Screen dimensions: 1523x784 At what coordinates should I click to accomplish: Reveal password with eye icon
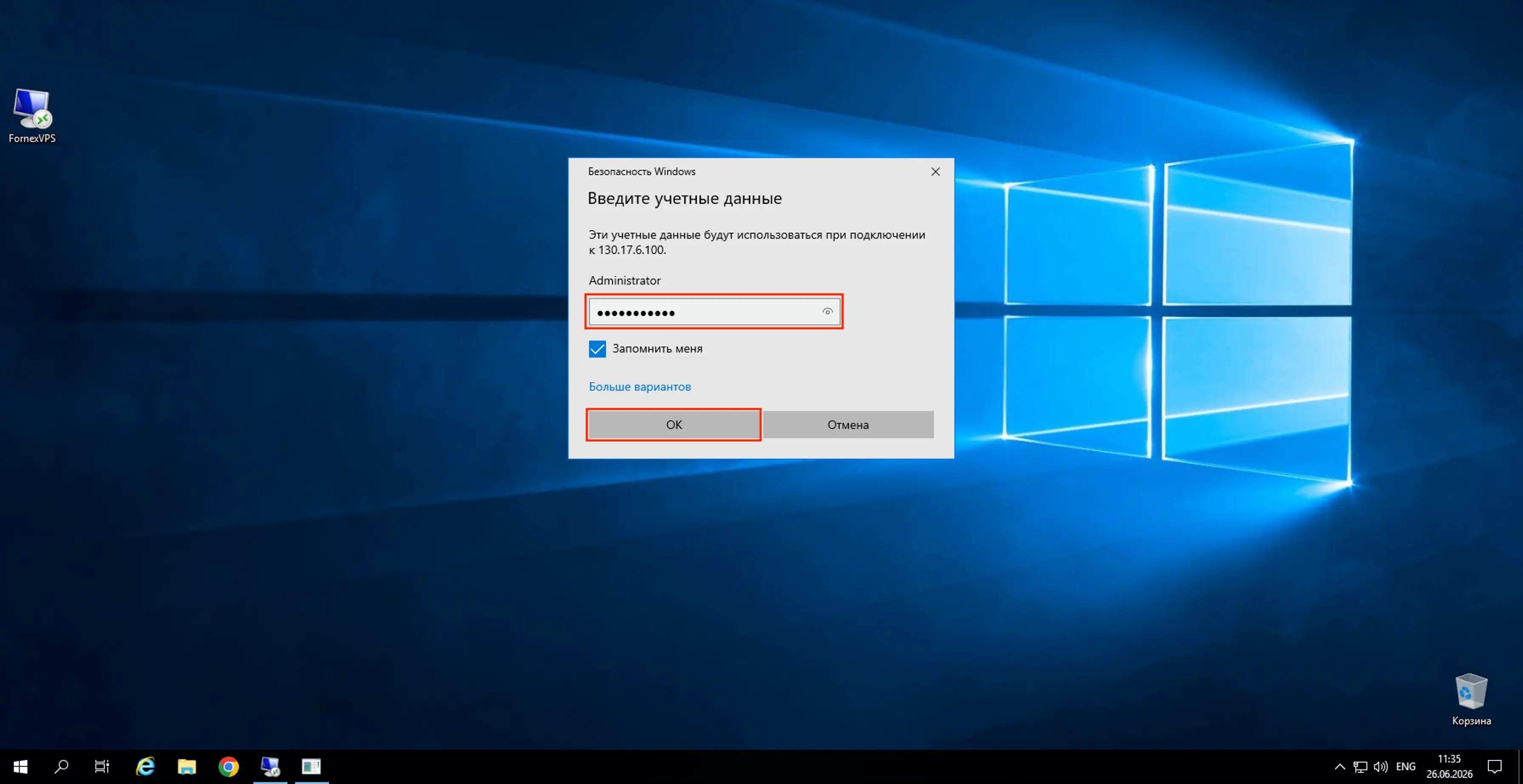click(827, 311)
